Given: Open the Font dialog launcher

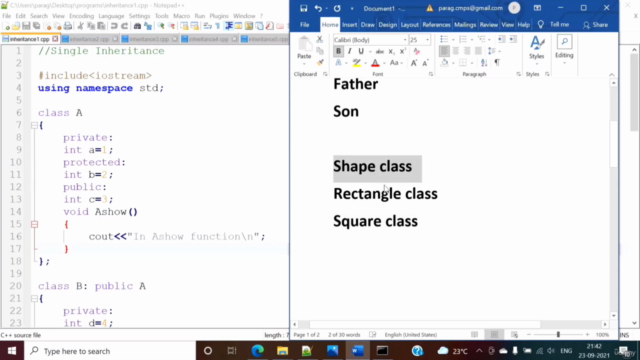Looking at the screenshot, I should click(431, 74).
